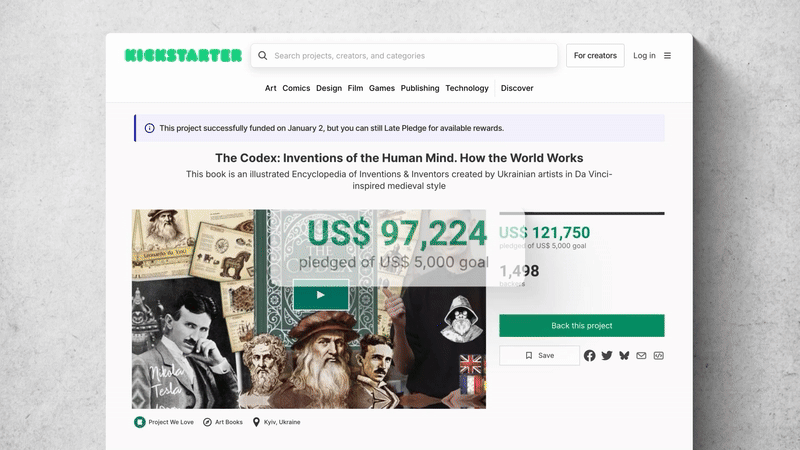Play the project video
This screenshot has width=800, height=450.
pyautogui.click(x=321, y=295)
